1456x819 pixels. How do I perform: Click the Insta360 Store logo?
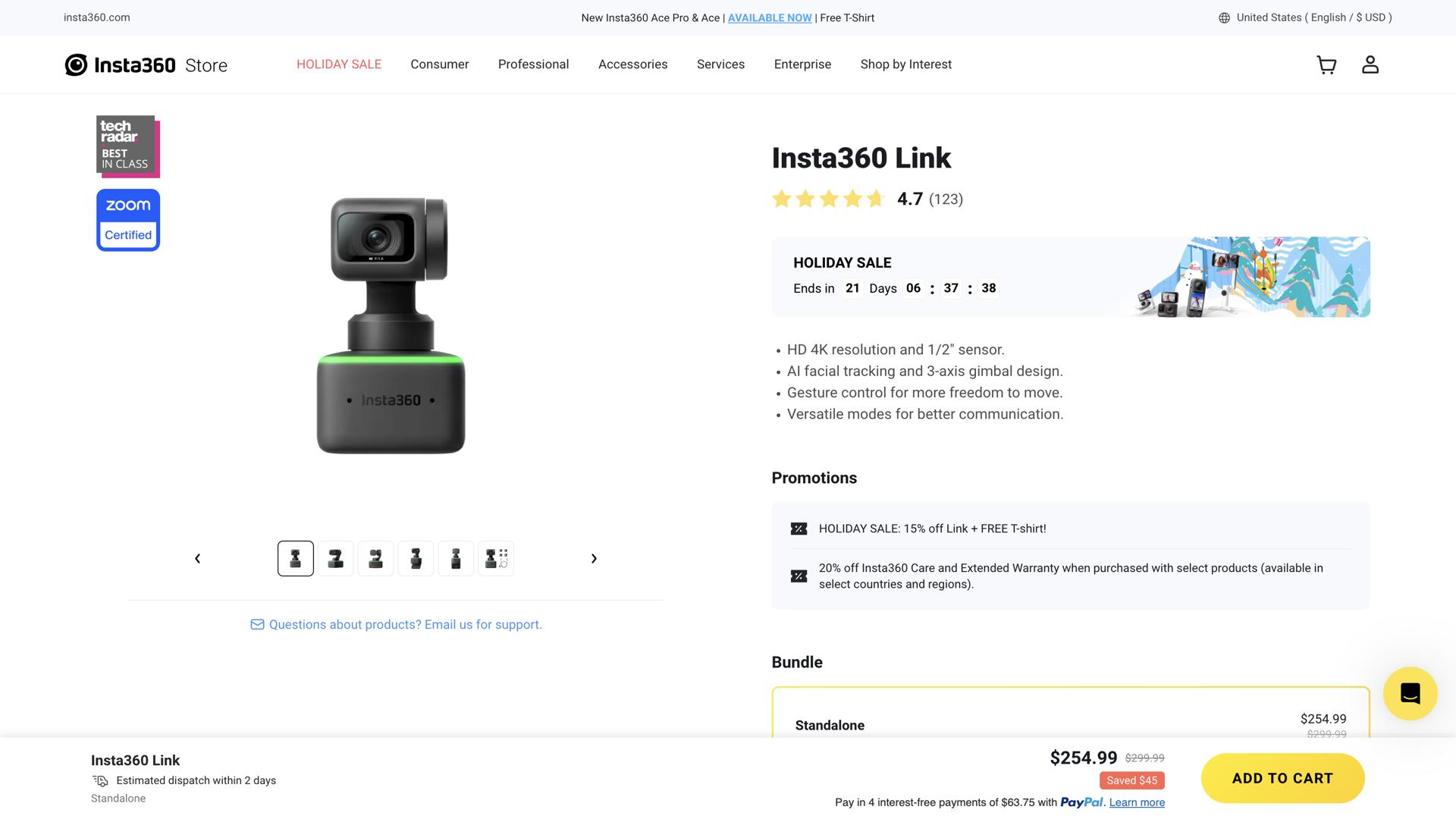[x=146, y=64]
